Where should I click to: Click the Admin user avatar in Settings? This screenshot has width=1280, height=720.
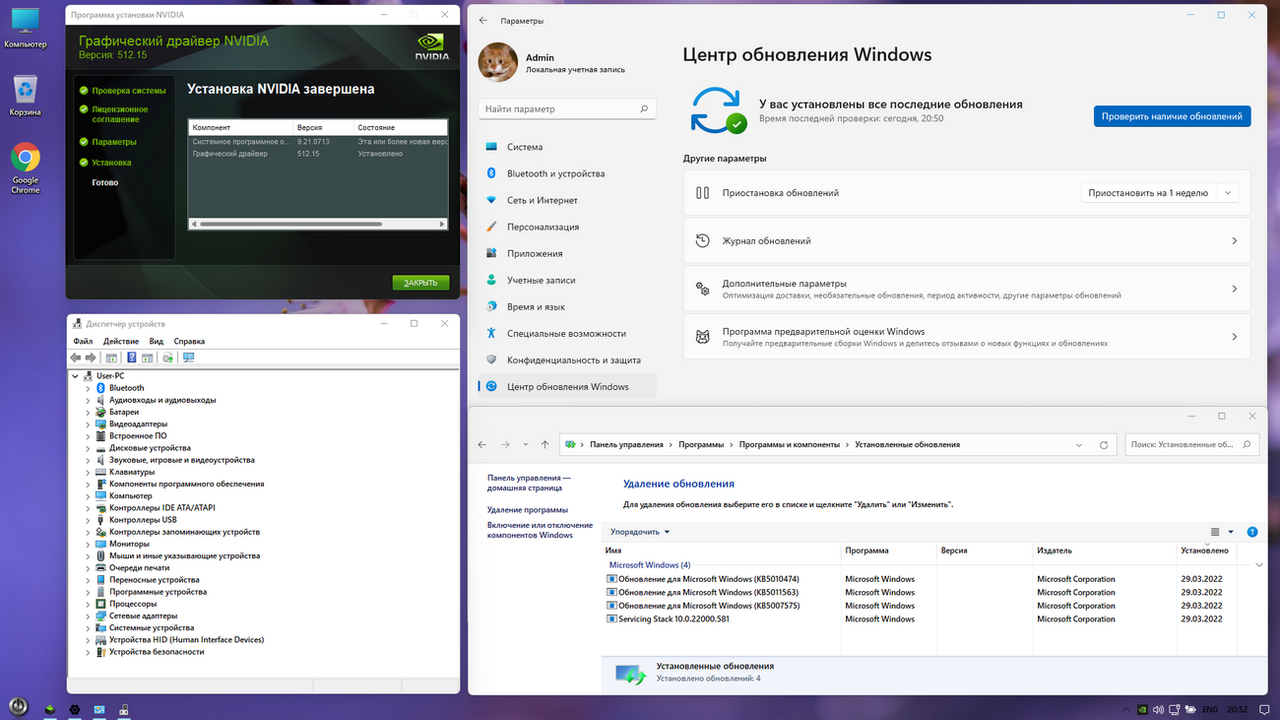click(498, 63)
